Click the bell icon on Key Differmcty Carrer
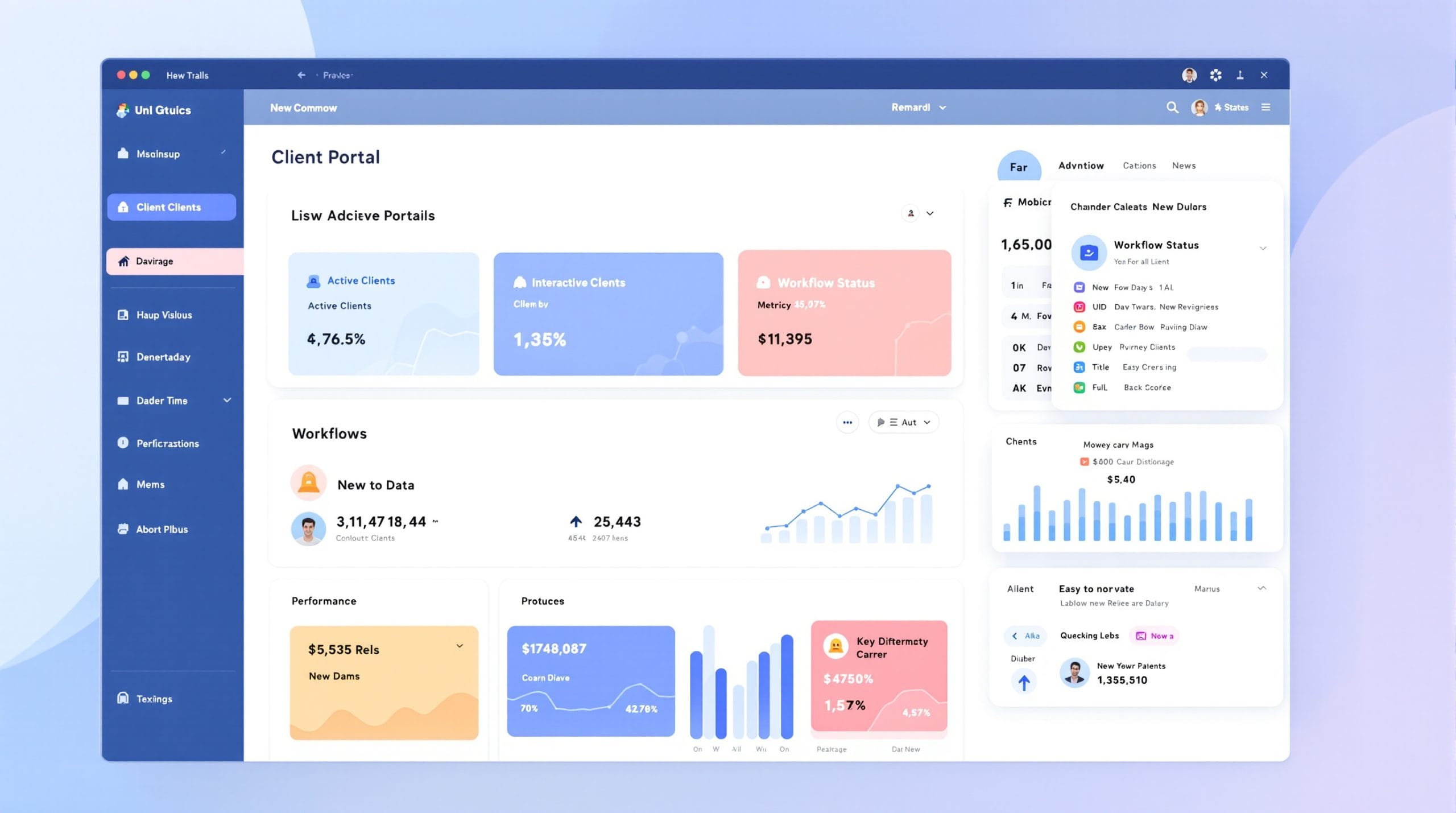 [835, 646]
